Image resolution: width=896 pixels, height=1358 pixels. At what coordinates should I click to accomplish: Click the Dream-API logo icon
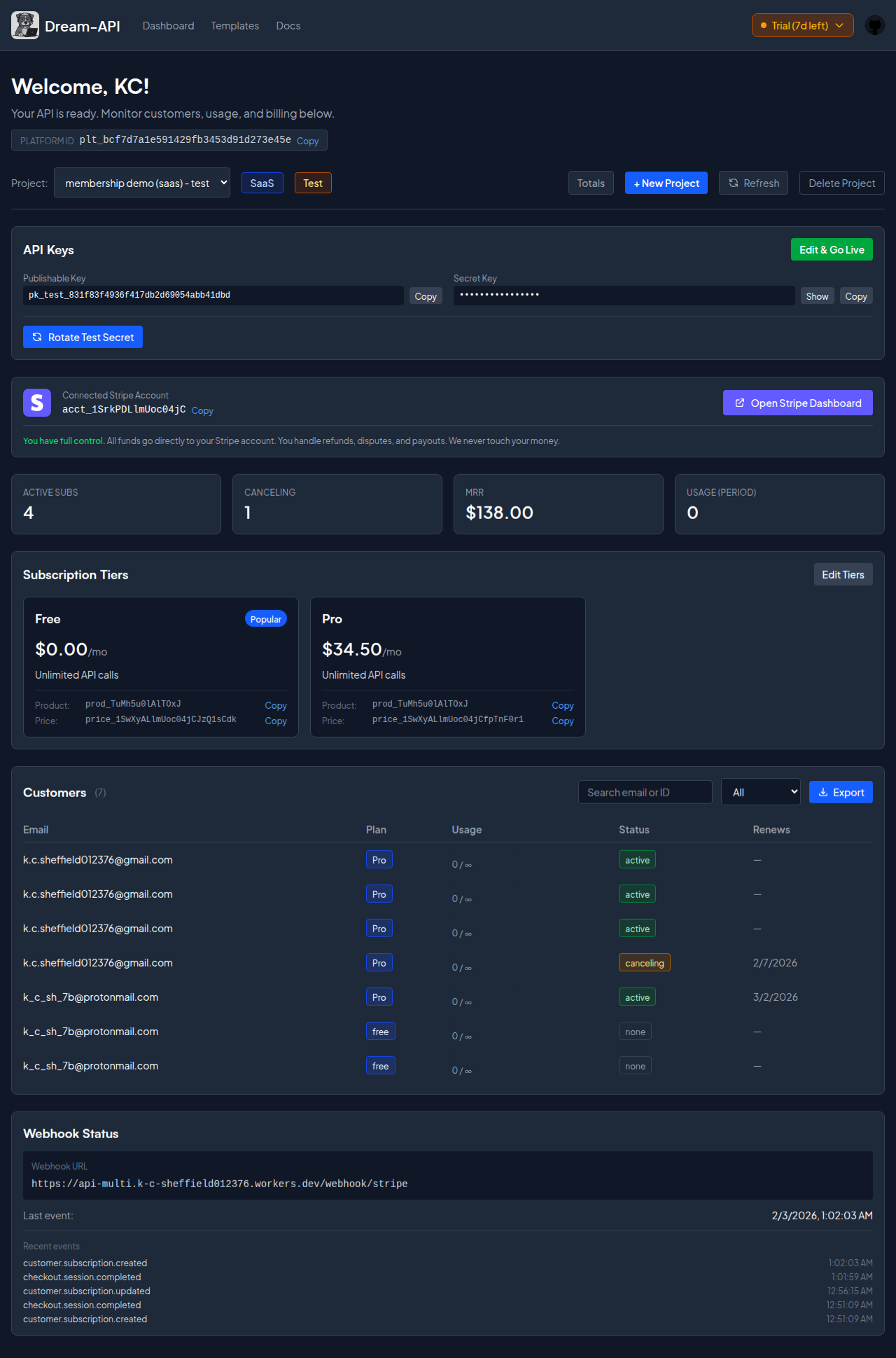tap(25, 25)
